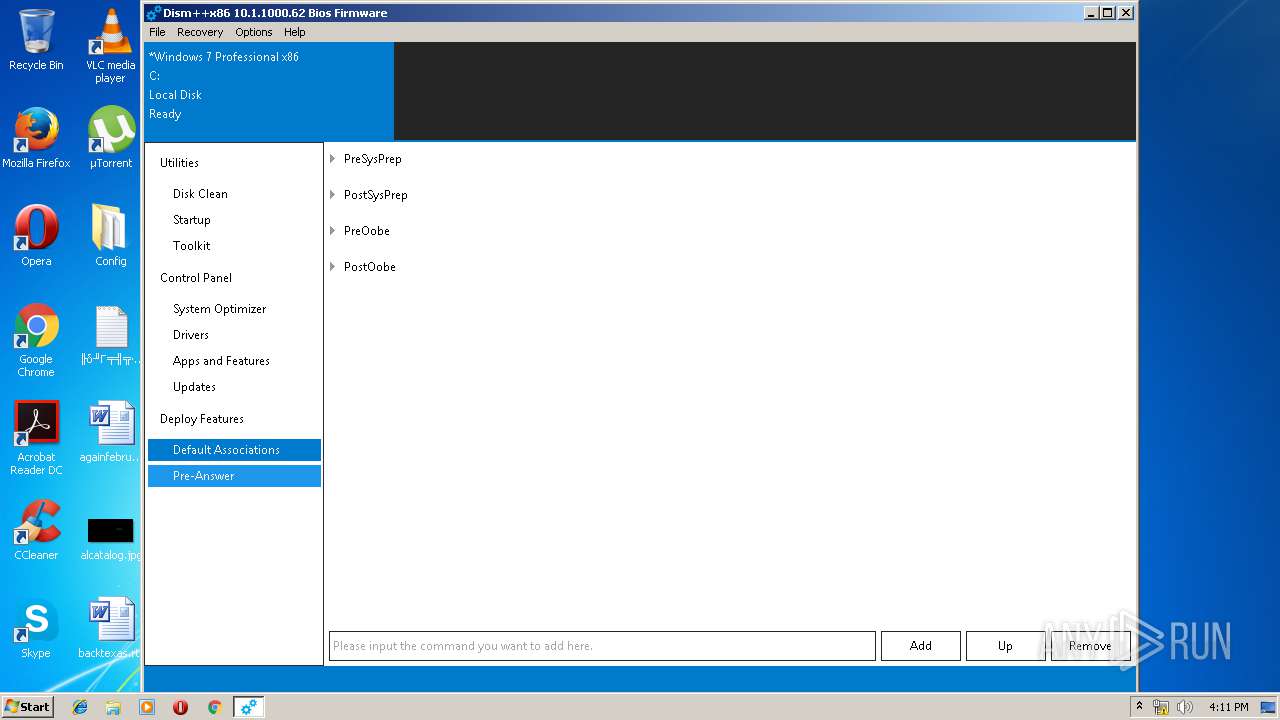Click the Up button
1280x720 pixels.
click(x=1005, y=646)
